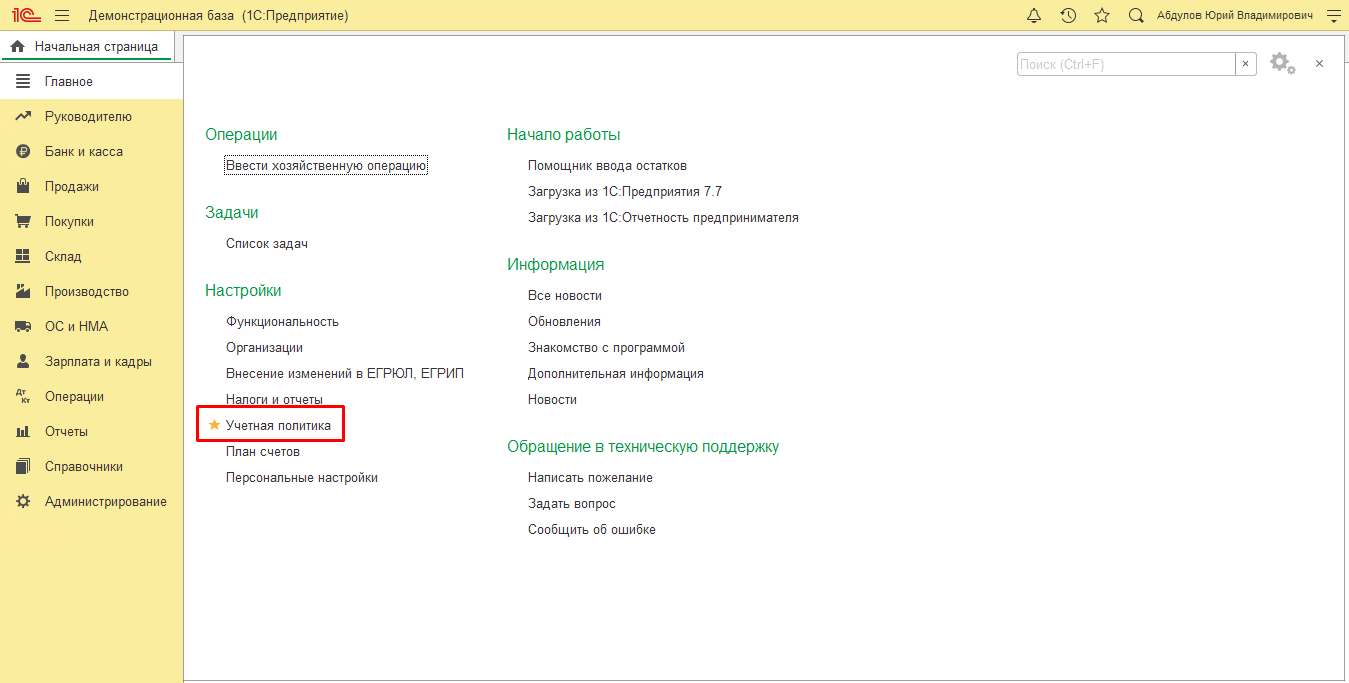1349x683 pixels.
Task: Clear the search field with x button
Action: [1245, 64]
